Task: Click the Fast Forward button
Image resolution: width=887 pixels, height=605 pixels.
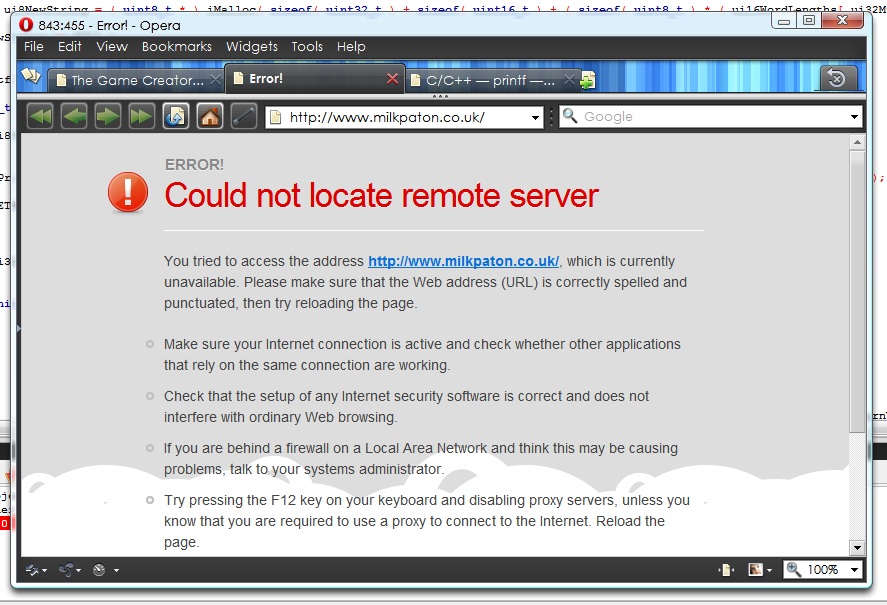Action: click(x=141, y=117)
